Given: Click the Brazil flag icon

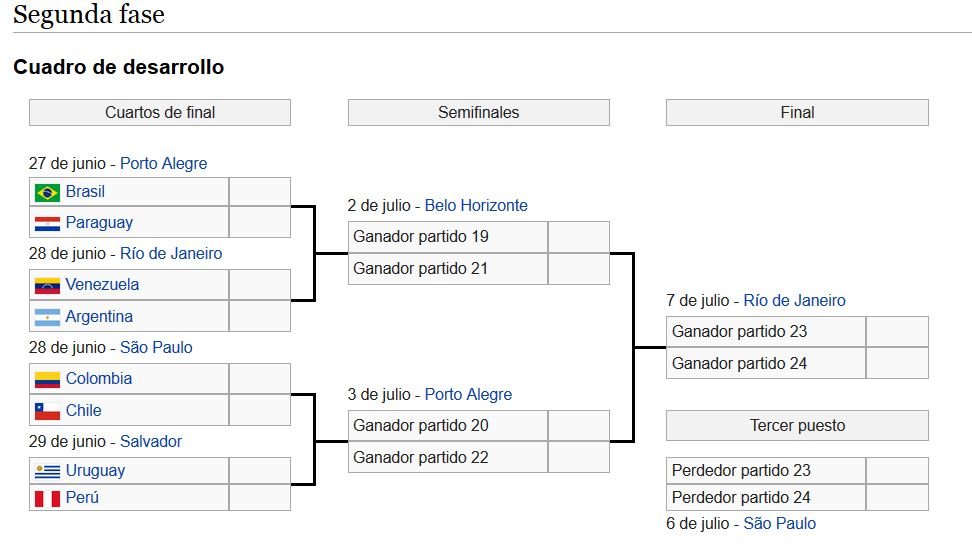Looking at the screenshot, I should click(47, 192).
